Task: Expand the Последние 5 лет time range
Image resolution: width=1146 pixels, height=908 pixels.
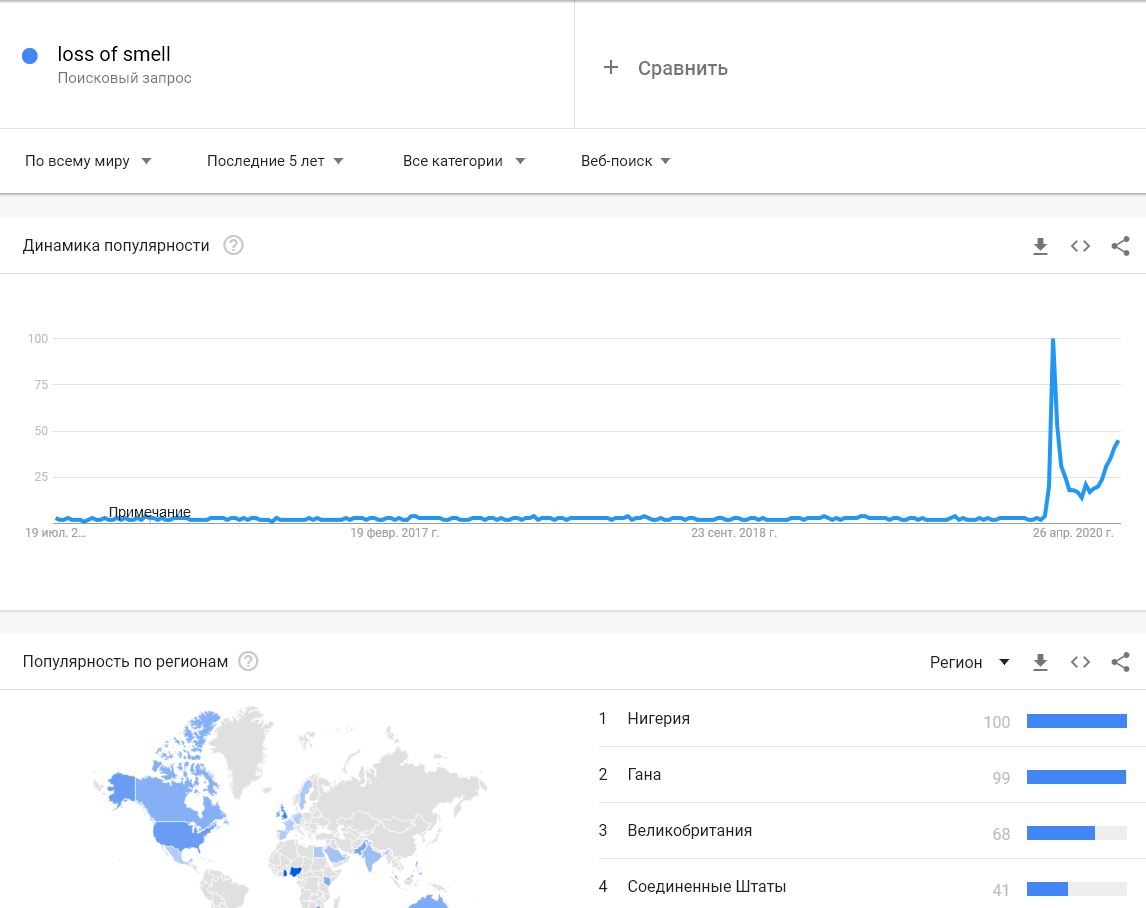Action: (x=275, y=161)
